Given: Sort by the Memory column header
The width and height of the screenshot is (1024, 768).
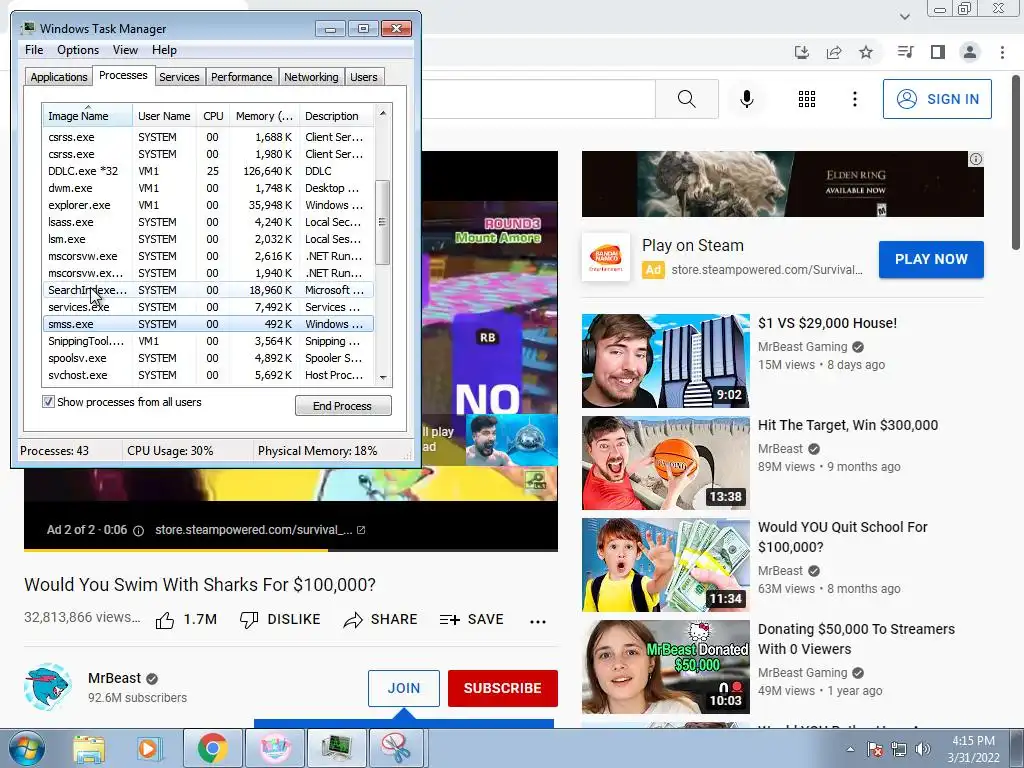Looking at the screenshot, I should 264,116.
